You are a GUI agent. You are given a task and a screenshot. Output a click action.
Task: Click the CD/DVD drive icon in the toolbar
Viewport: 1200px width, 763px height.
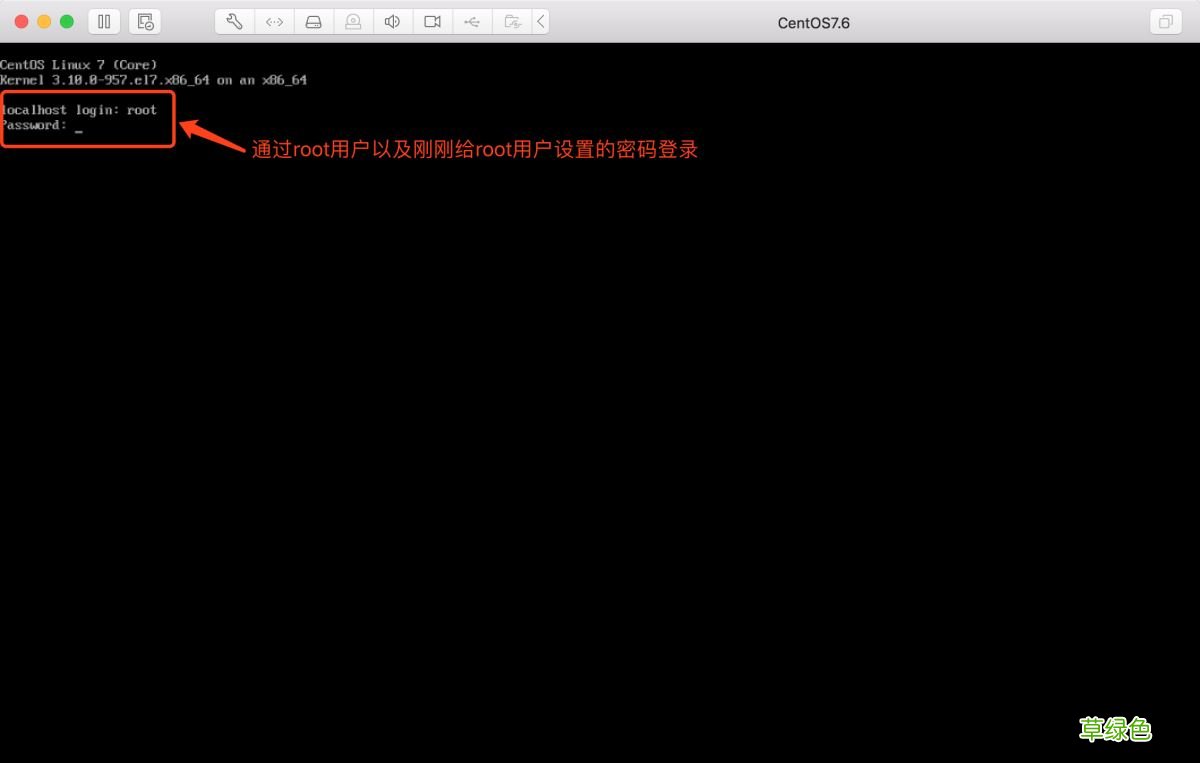point(353,21)
